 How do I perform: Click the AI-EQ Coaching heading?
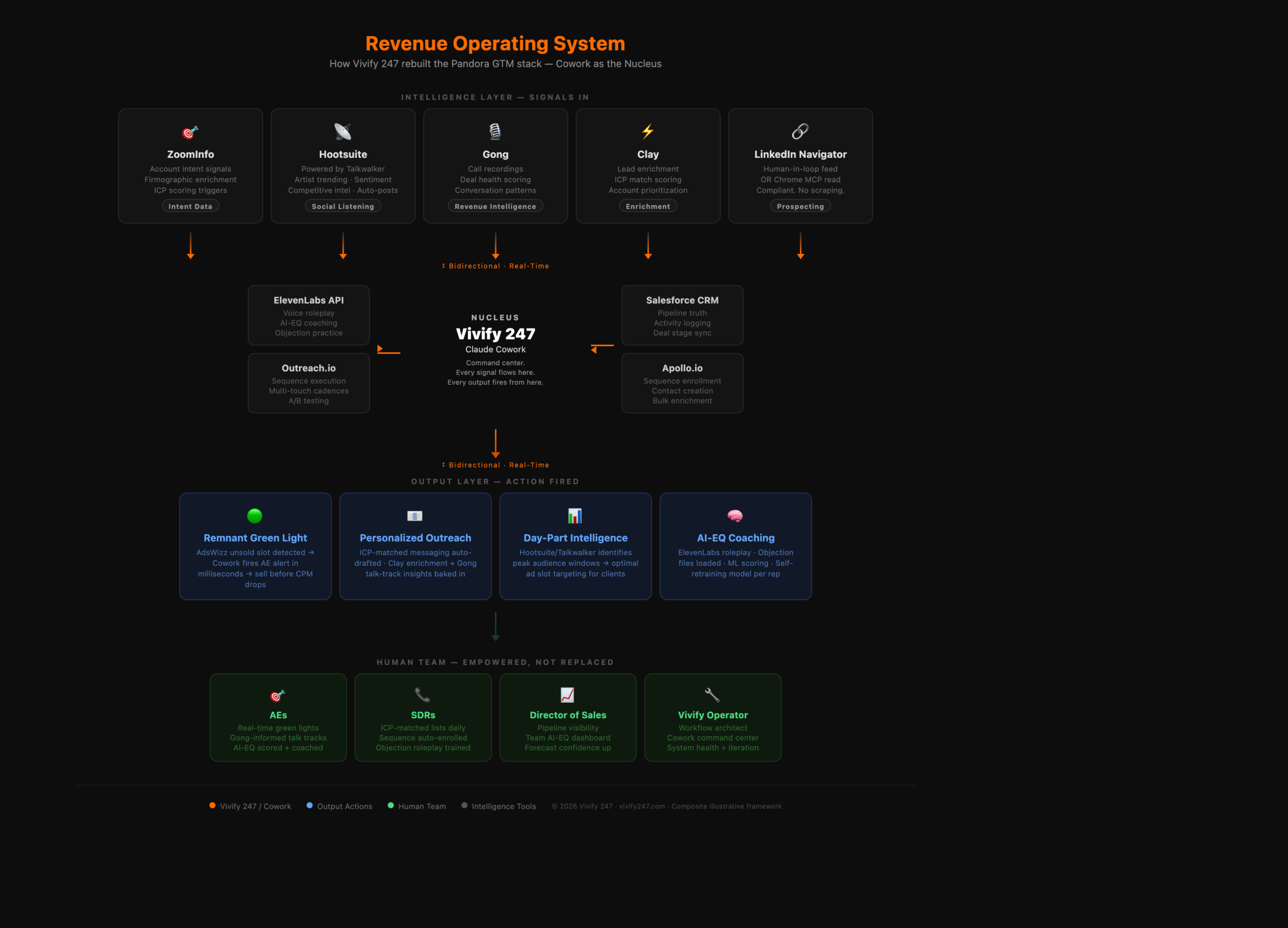pyautogui.click(x=736, y=538)
